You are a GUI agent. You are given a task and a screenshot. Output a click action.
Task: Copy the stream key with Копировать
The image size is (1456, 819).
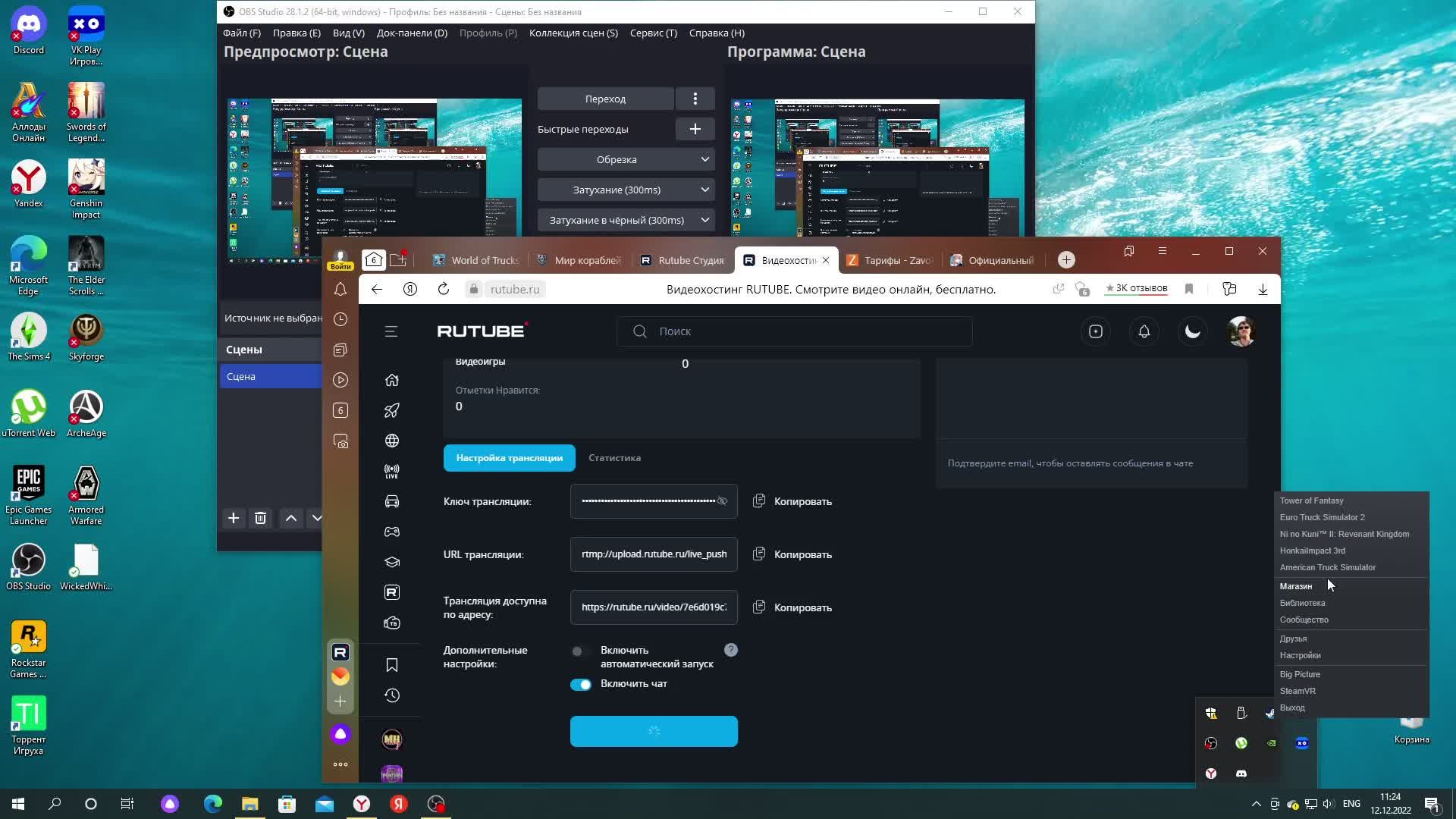tap(792, 501)
